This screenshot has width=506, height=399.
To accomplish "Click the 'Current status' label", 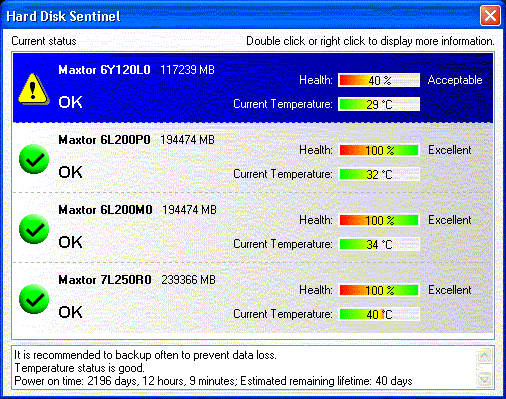I will click(44, 41).
